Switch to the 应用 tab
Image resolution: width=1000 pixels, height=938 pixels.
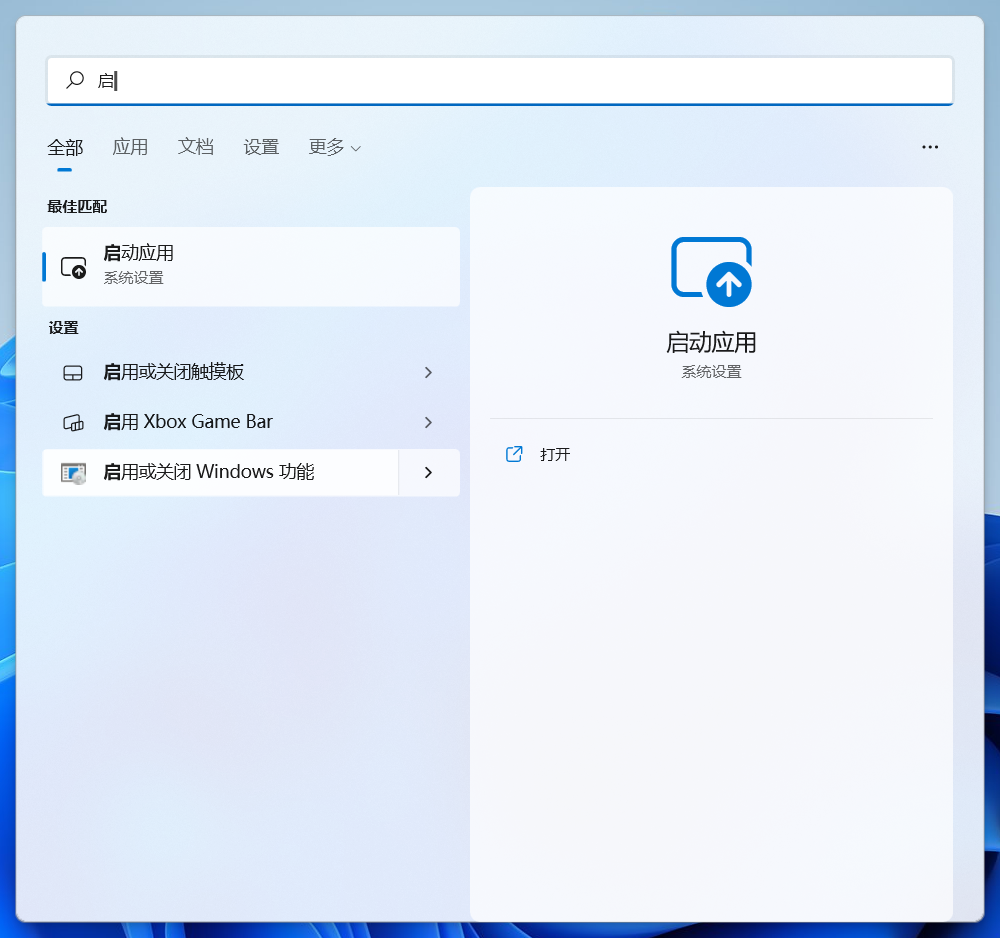point(130,147)
